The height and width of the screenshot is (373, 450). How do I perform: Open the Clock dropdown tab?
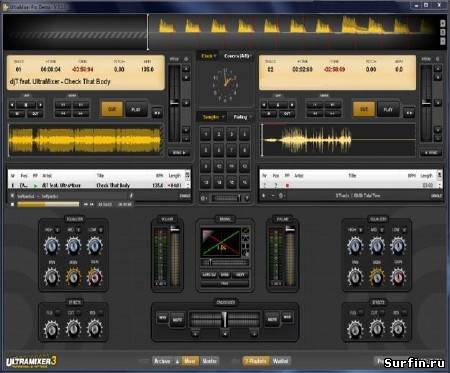point(208,56)
